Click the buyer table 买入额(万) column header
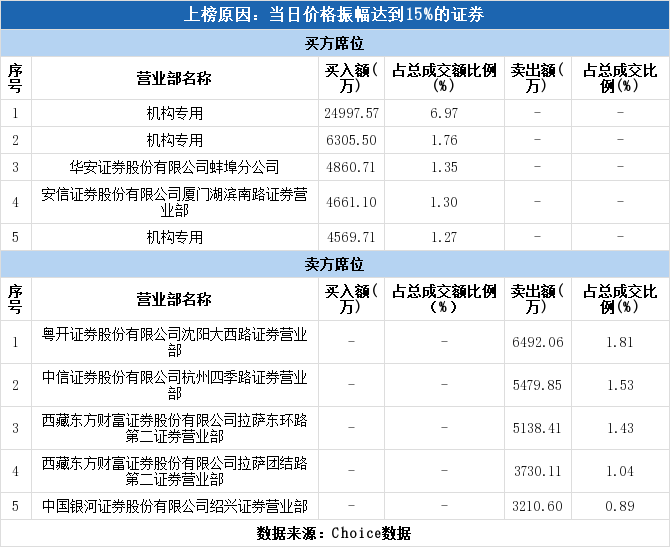Viewport: 670px width, 547px height. [x=351, y=78]
